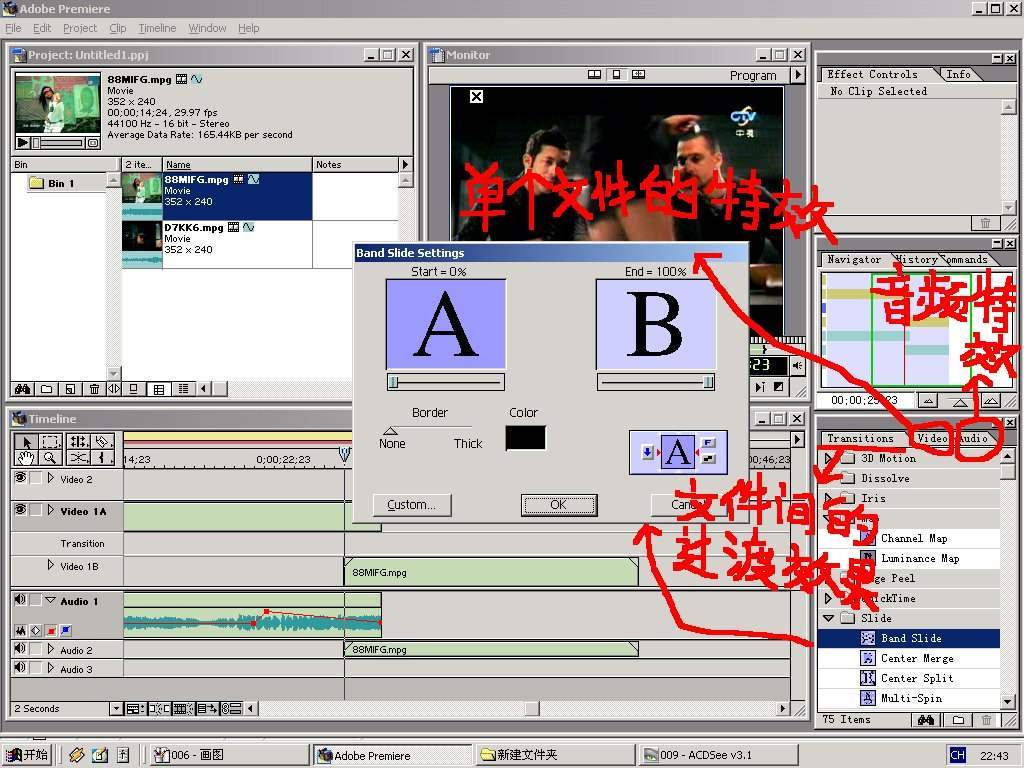Click the Dual View icon in Monitor
1024x768 pixels.
tap(594, 74)
